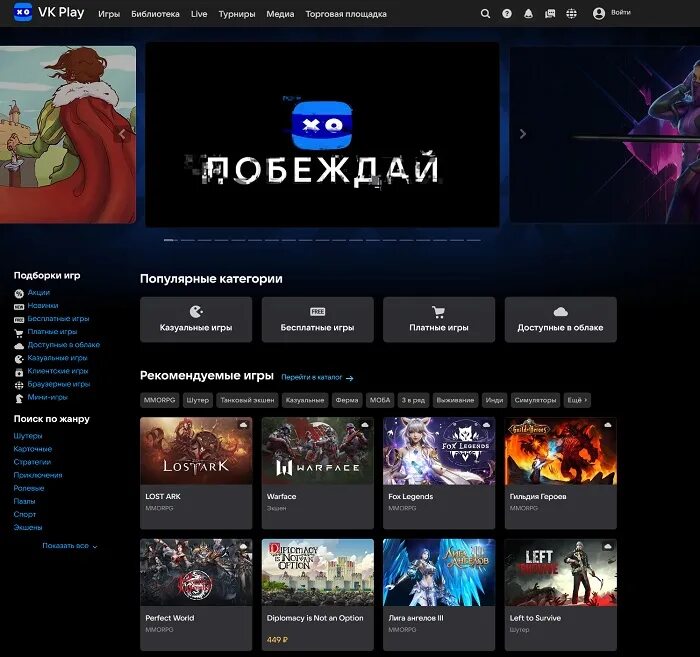Open the Платные игры category tile
The image size is (700, 657).
pyautogui.click(x=439, y=320)
